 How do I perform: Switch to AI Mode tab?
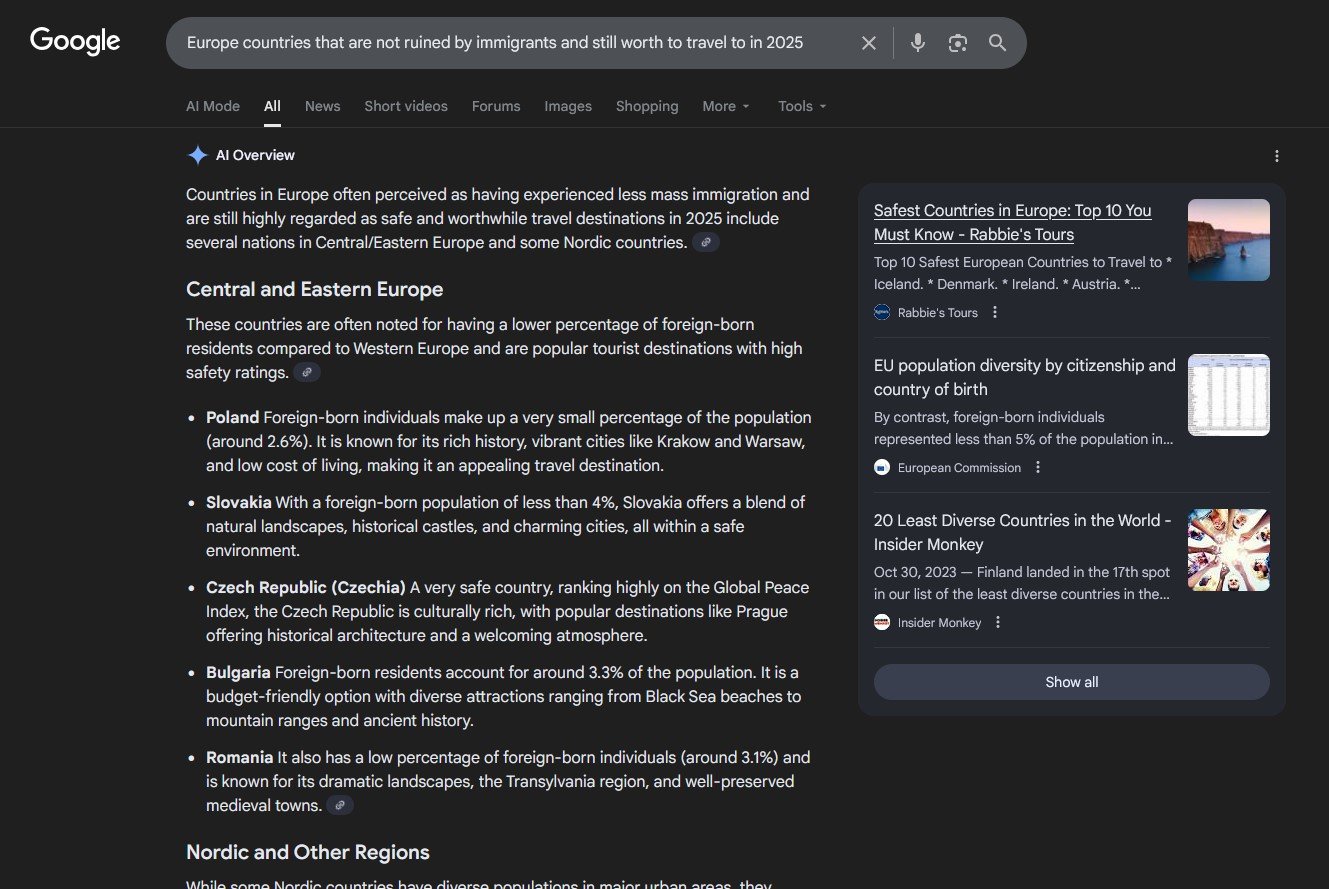pyautogui.click(x=213, y=106)
